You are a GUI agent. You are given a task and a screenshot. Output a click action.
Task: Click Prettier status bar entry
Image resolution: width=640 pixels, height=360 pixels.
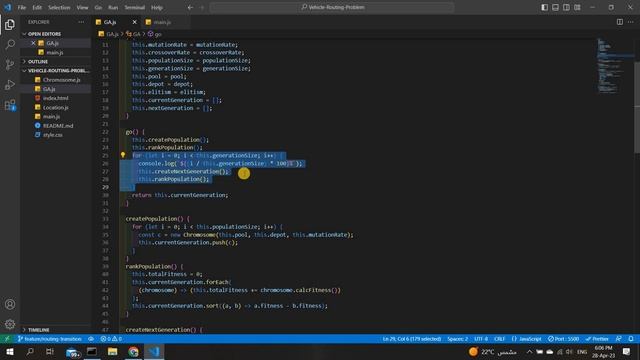(x=597, y=339)
